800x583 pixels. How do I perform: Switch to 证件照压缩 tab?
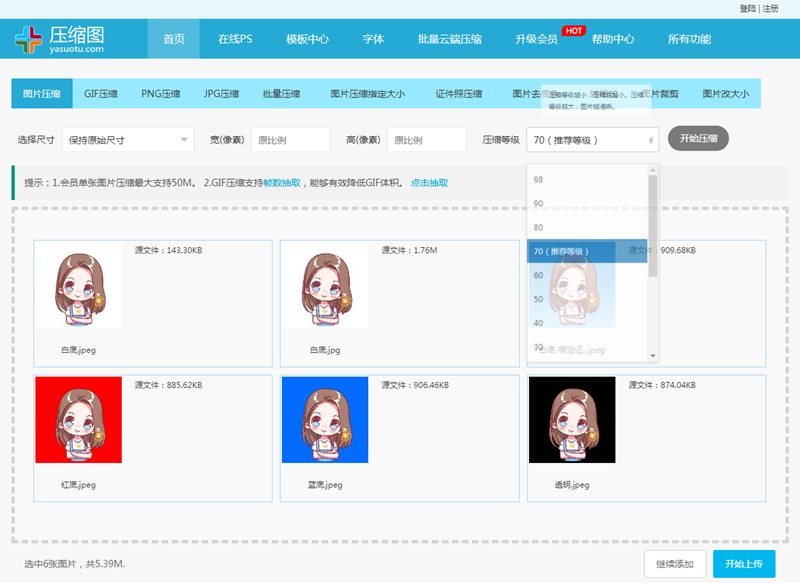459,94
